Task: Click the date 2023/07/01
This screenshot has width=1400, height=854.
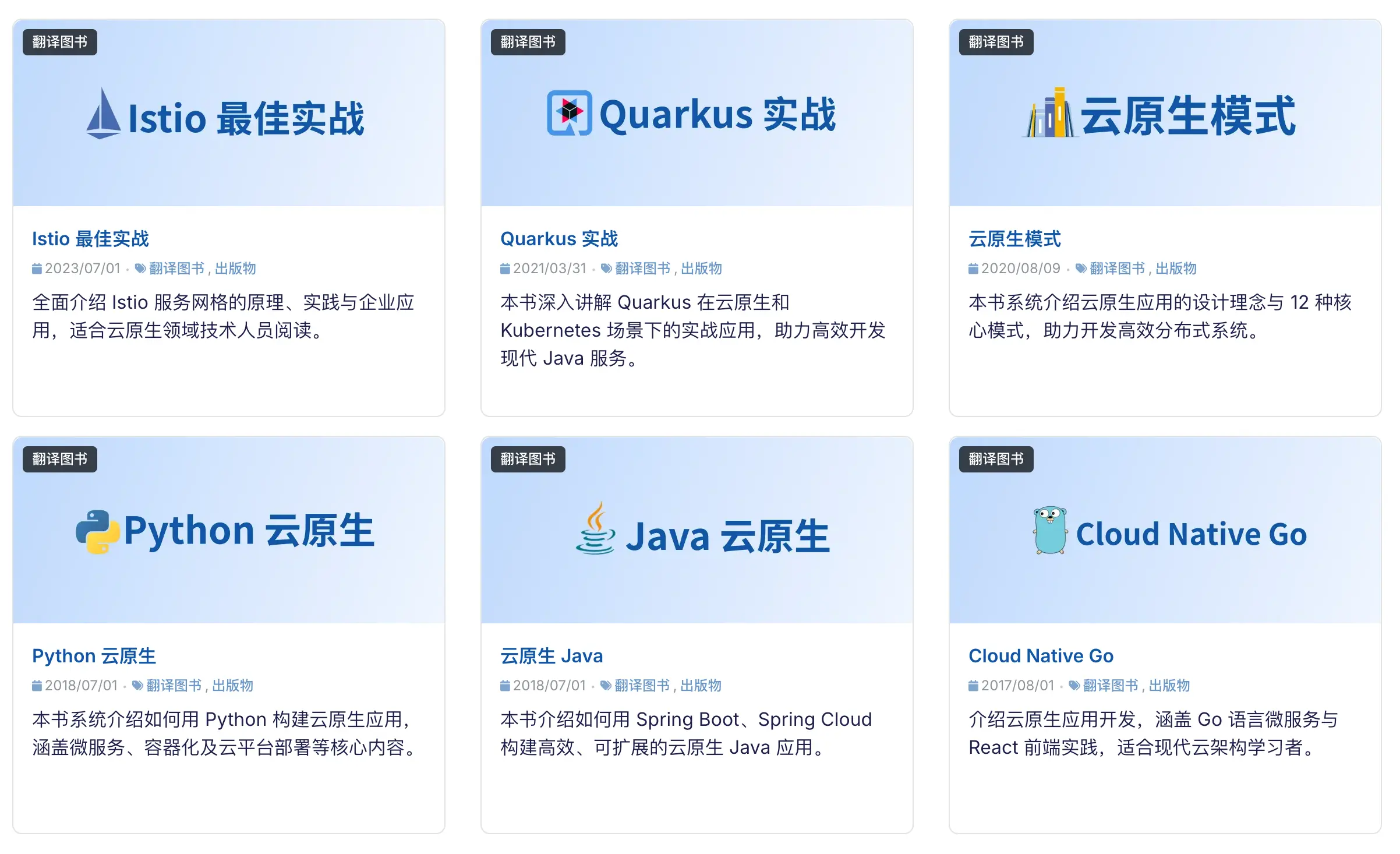Action: (x=83, y=269)
